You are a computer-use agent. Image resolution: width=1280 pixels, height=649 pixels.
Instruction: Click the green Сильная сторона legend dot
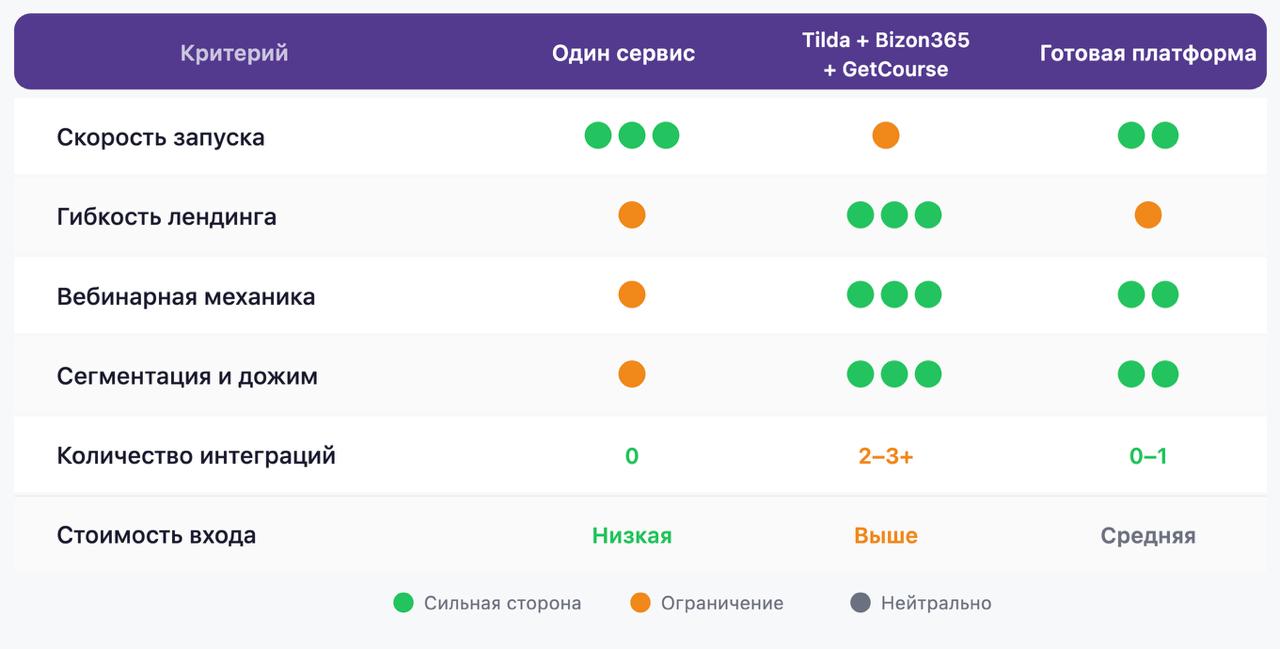(403, 603)
